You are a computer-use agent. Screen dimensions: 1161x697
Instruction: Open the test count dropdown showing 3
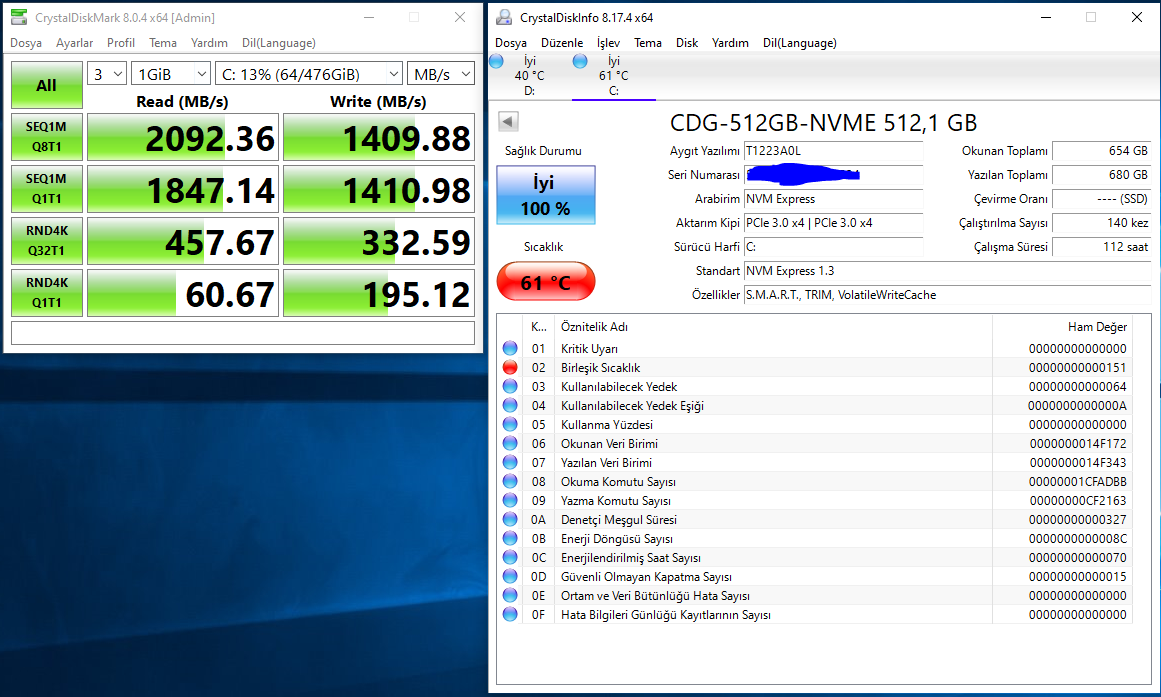[107, 73]
